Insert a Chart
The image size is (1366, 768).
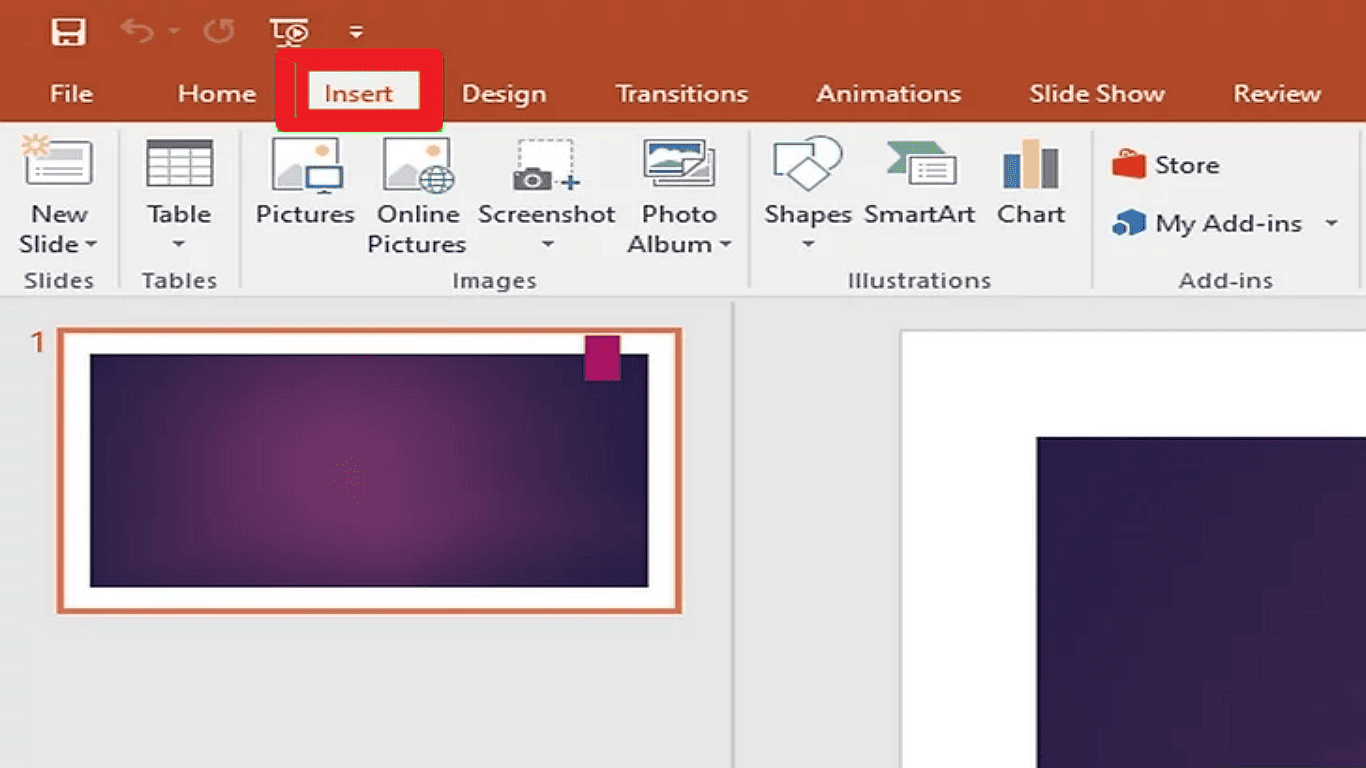1031,182
